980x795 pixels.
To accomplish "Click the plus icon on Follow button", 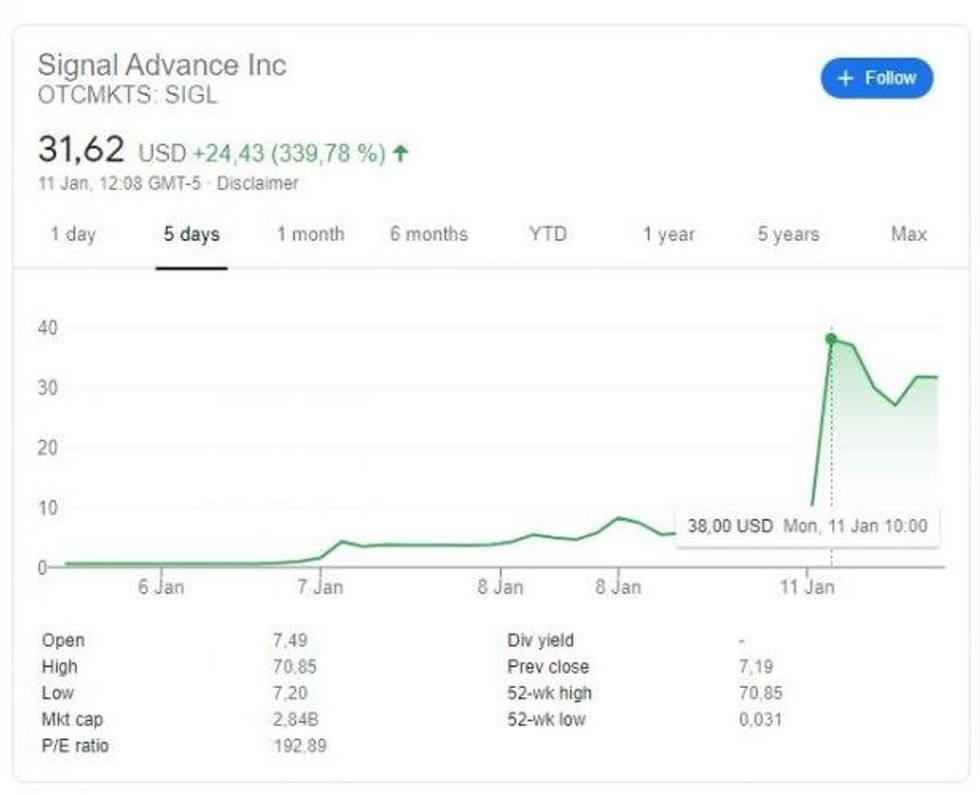I will (843, 77).
